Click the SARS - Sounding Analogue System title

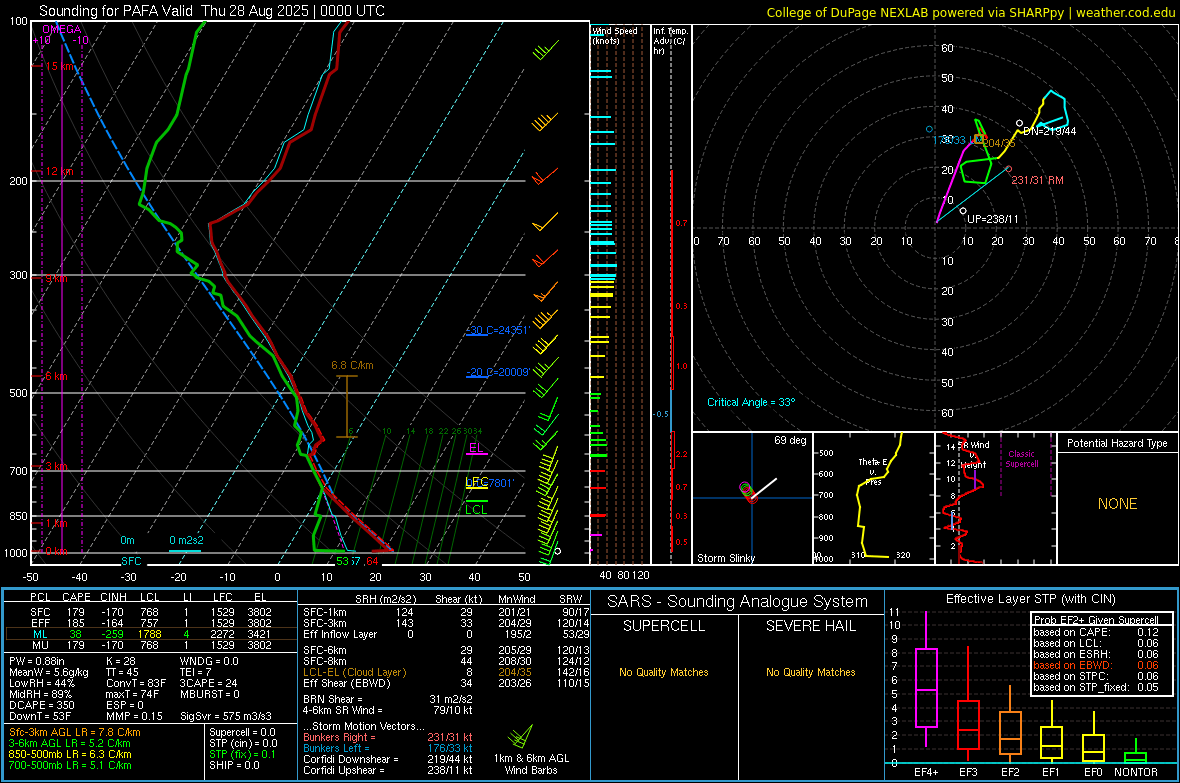(737, 602)
